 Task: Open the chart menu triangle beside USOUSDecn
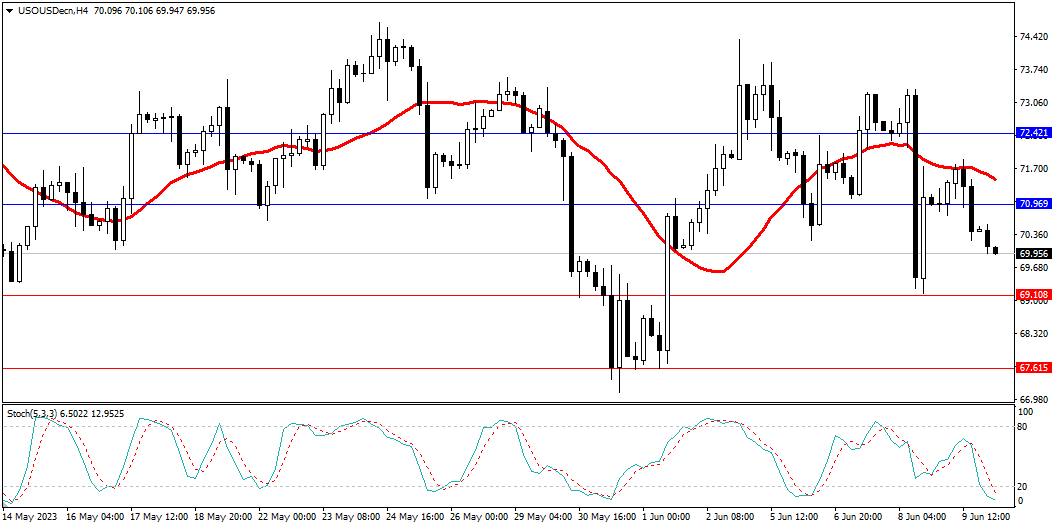[9, 11]
